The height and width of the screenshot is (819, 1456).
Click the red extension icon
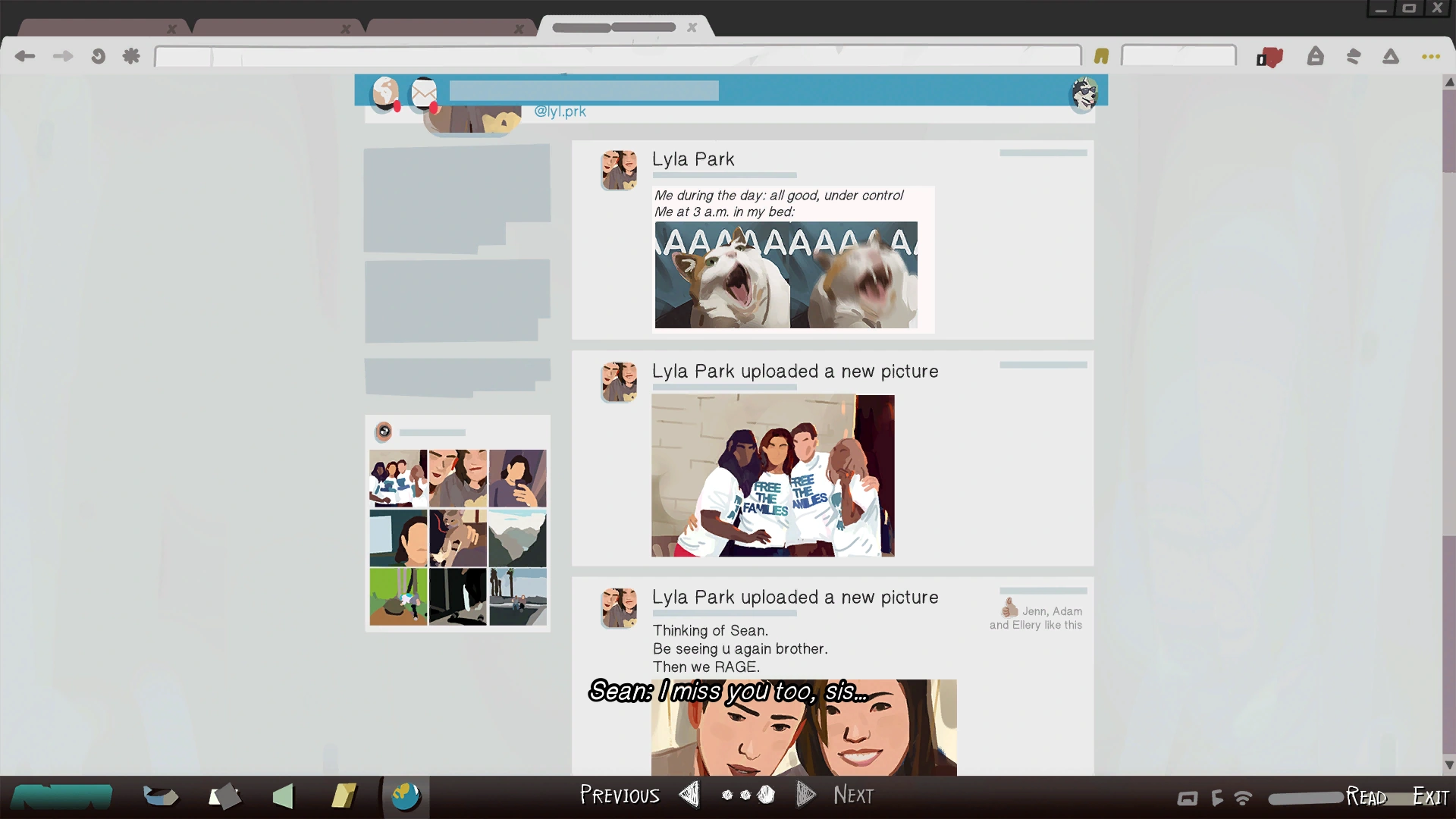tap(1269, 58)
